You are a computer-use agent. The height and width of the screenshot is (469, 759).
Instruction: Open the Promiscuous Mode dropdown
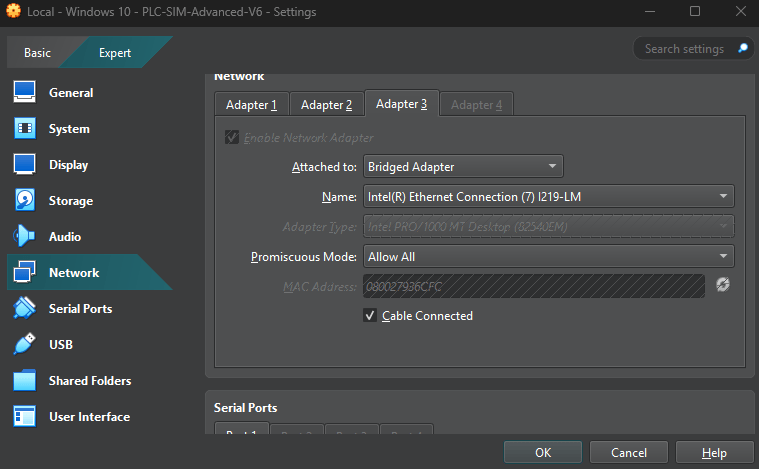tap(548, 257)
